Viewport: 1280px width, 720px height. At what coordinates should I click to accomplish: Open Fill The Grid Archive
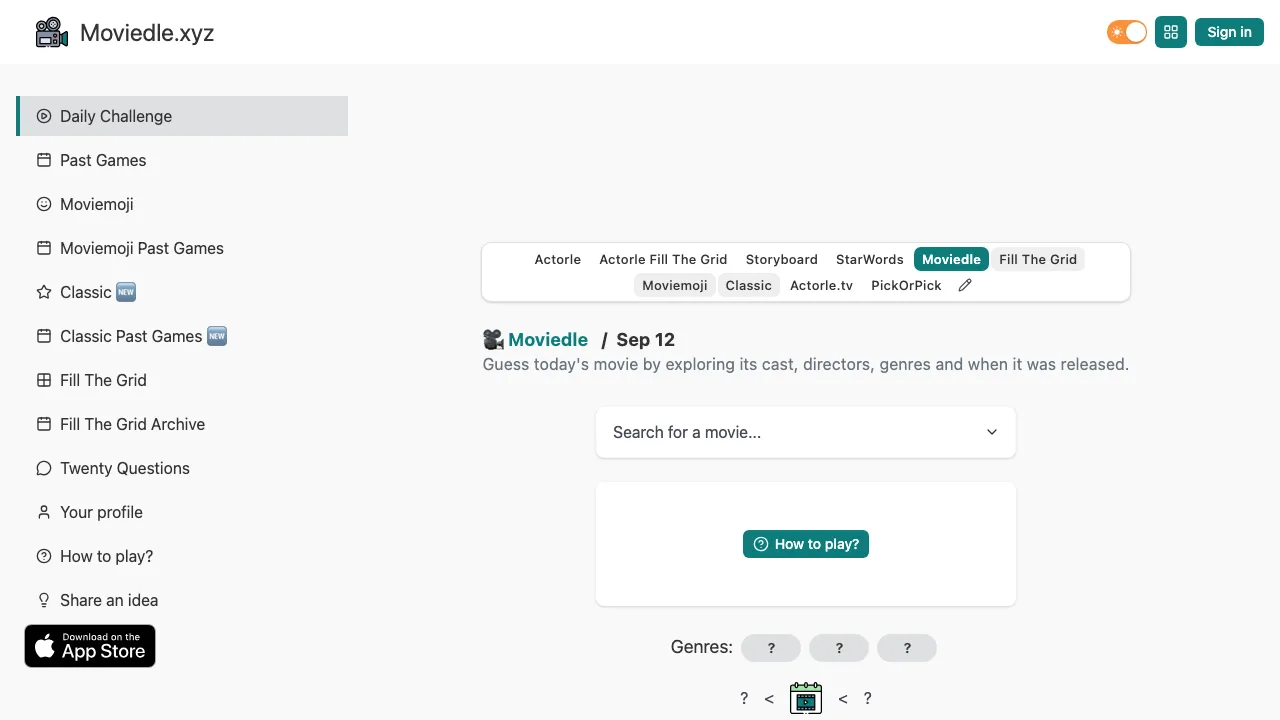click(182, 424)
